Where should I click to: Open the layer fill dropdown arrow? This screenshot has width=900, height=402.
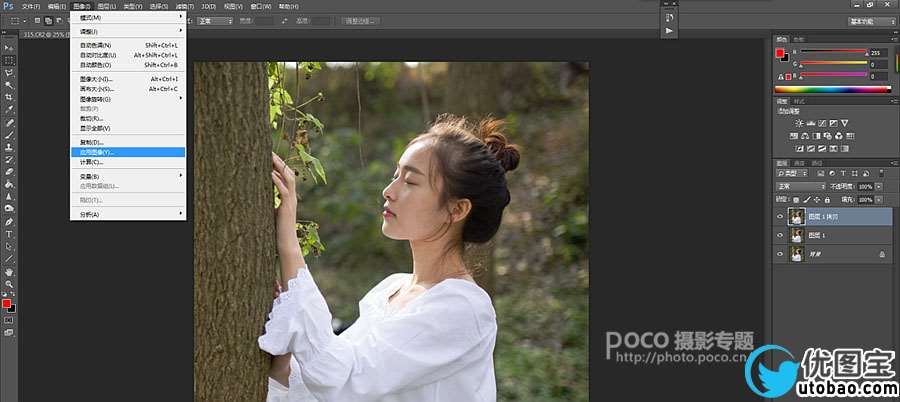(x=878, y=200)
